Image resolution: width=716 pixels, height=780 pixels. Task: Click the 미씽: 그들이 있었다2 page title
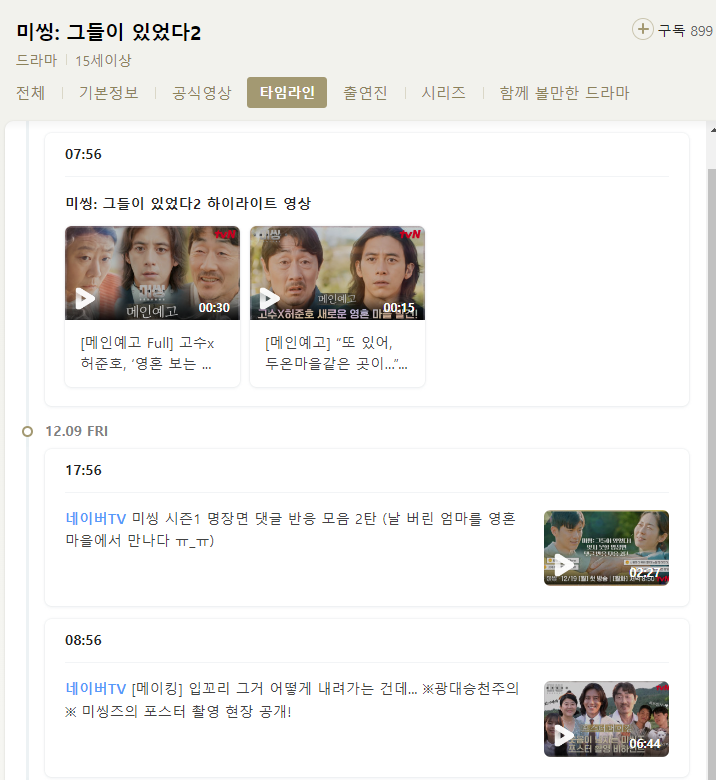108,32
